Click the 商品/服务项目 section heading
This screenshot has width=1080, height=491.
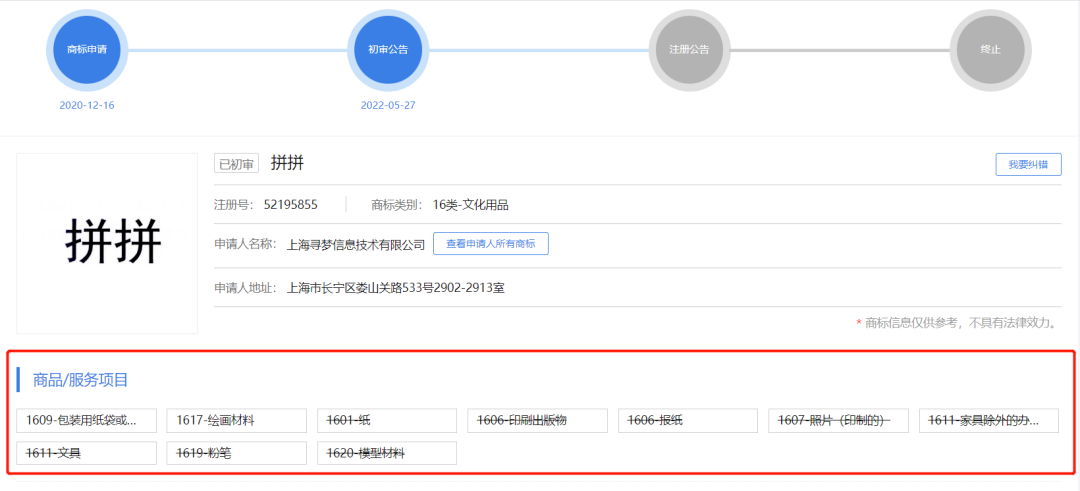(80, 380)
